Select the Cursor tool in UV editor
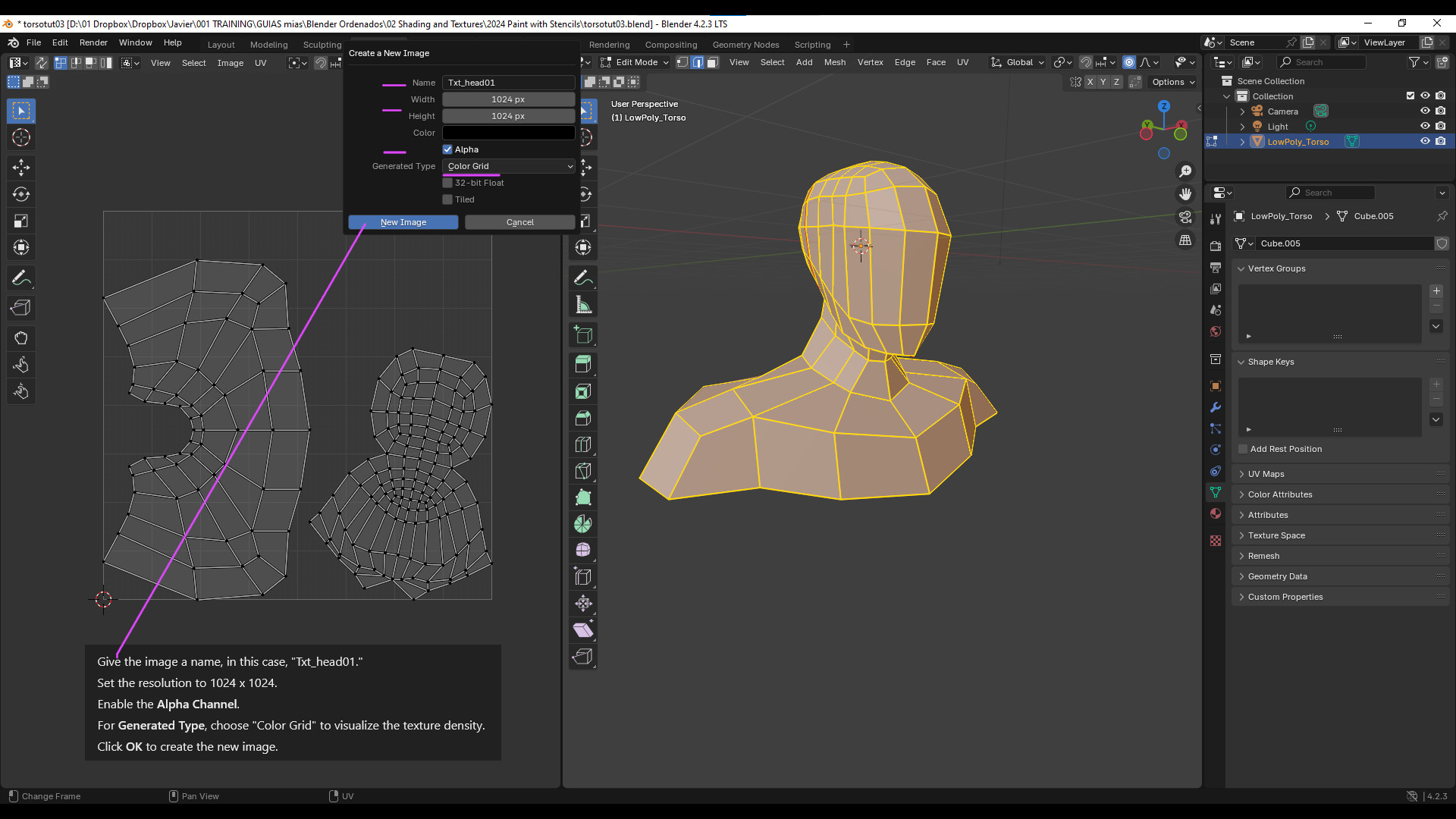The width and height of the screenshot is (1456, 819). point(21,138)
